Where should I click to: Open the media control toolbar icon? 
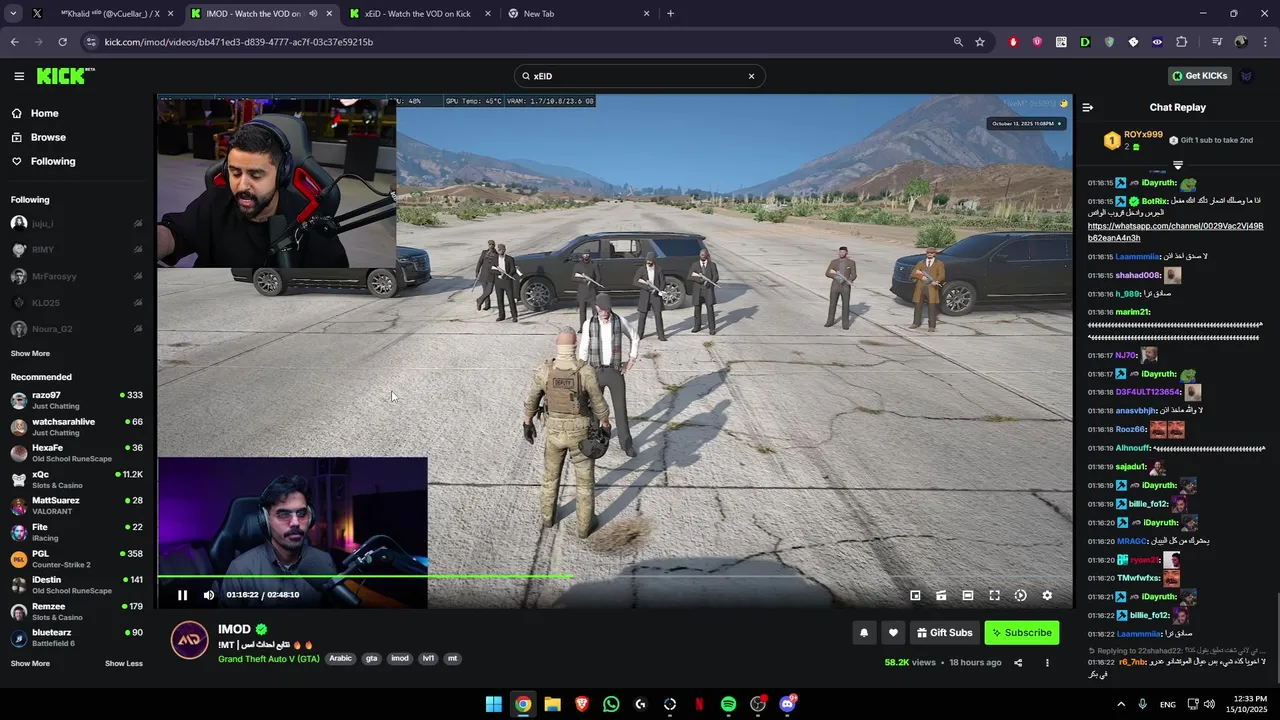1217,42
